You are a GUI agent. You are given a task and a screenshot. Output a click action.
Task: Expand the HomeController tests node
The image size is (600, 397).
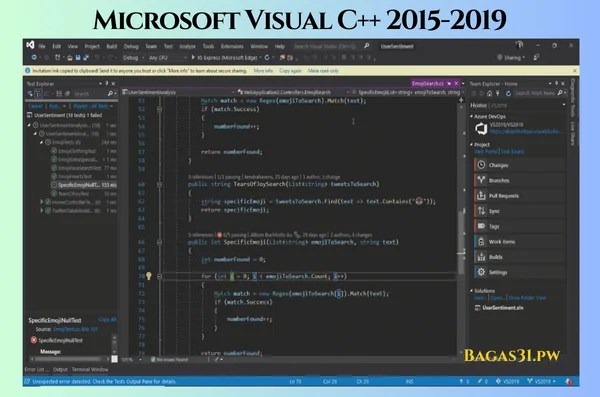(42, 201)
